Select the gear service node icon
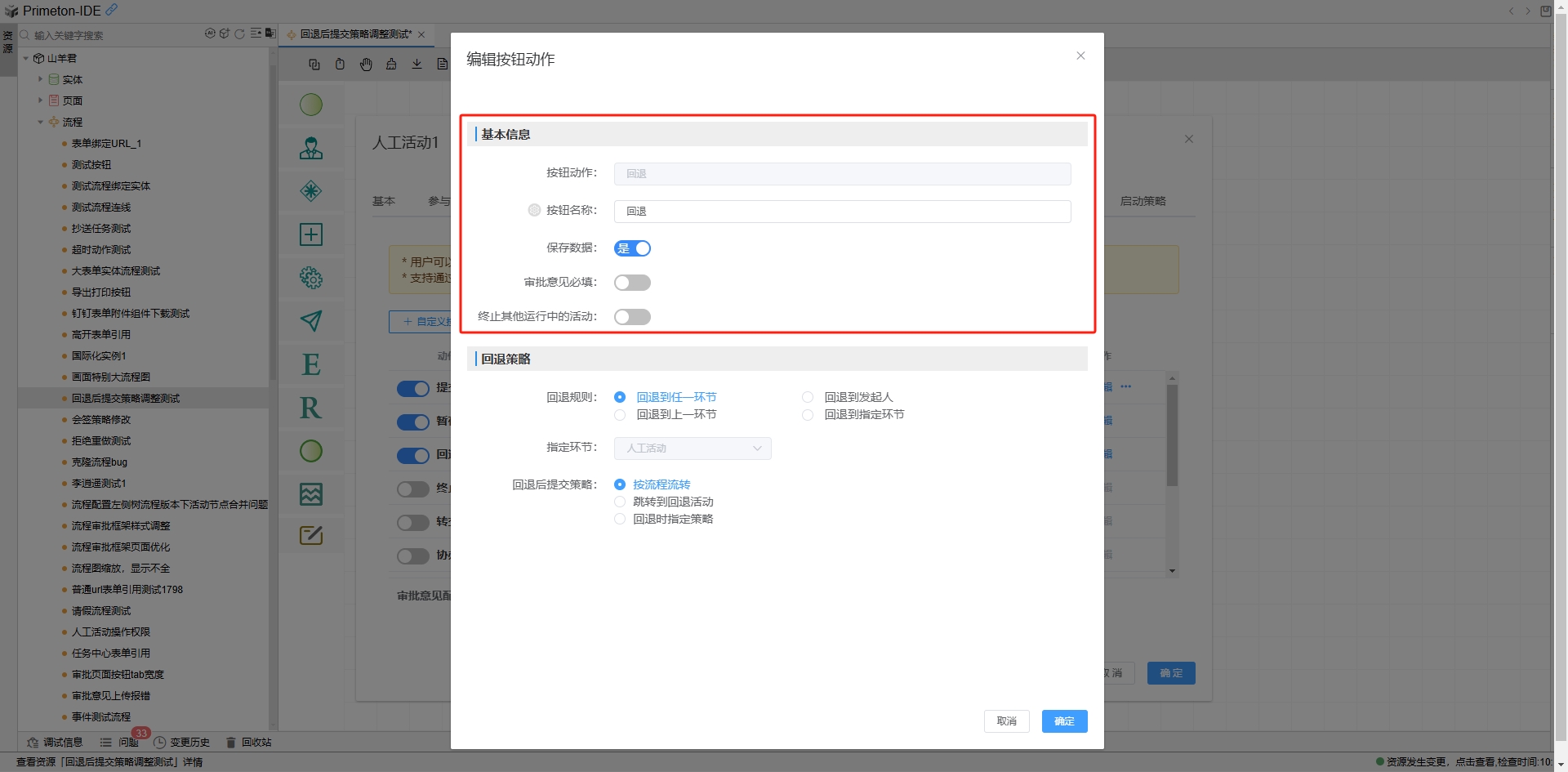The height and width of the screenshot is (772, 1568). click(311, 278)
